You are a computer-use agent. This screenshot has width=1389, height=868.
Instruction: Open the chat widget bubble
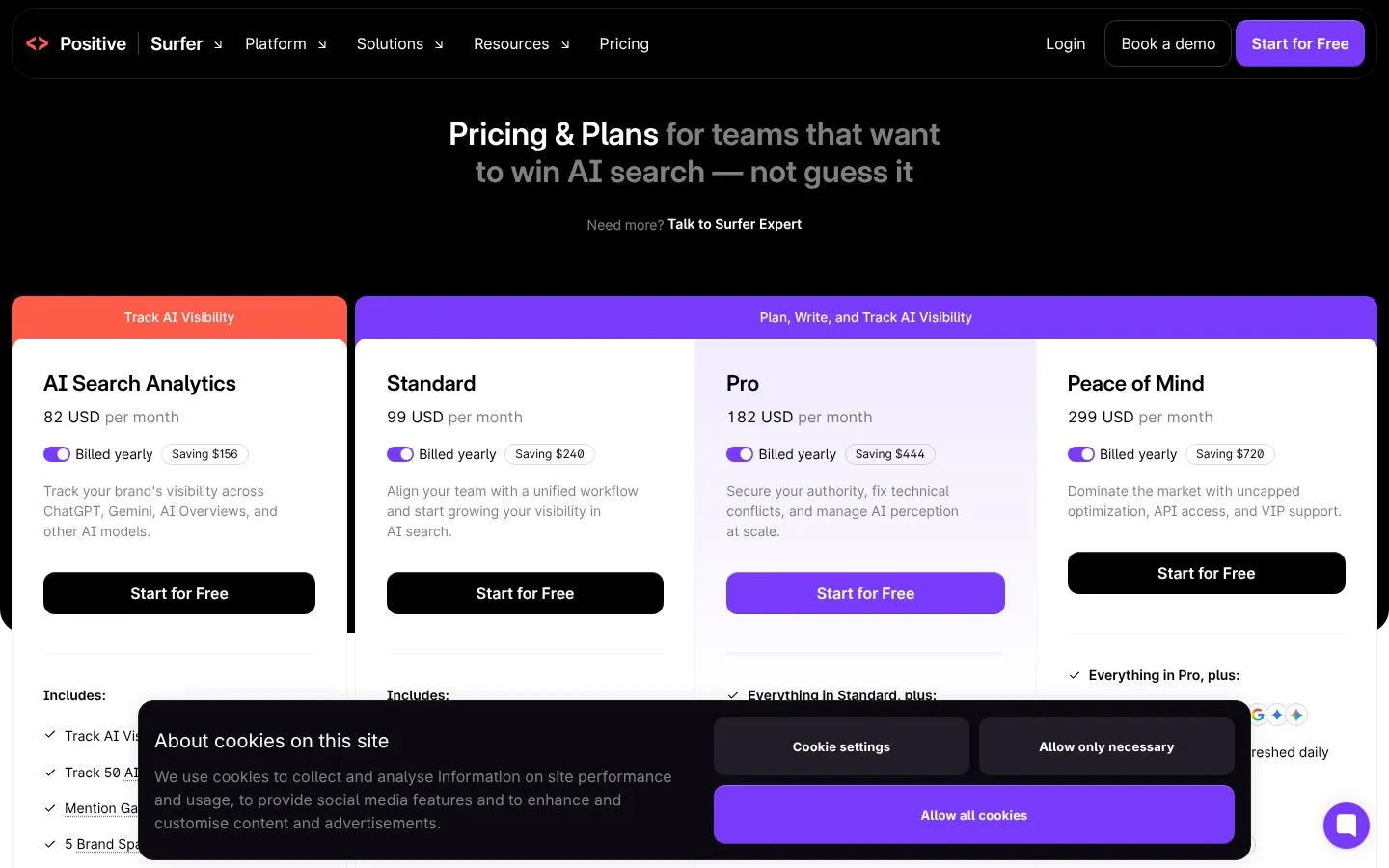[1346, 826]
